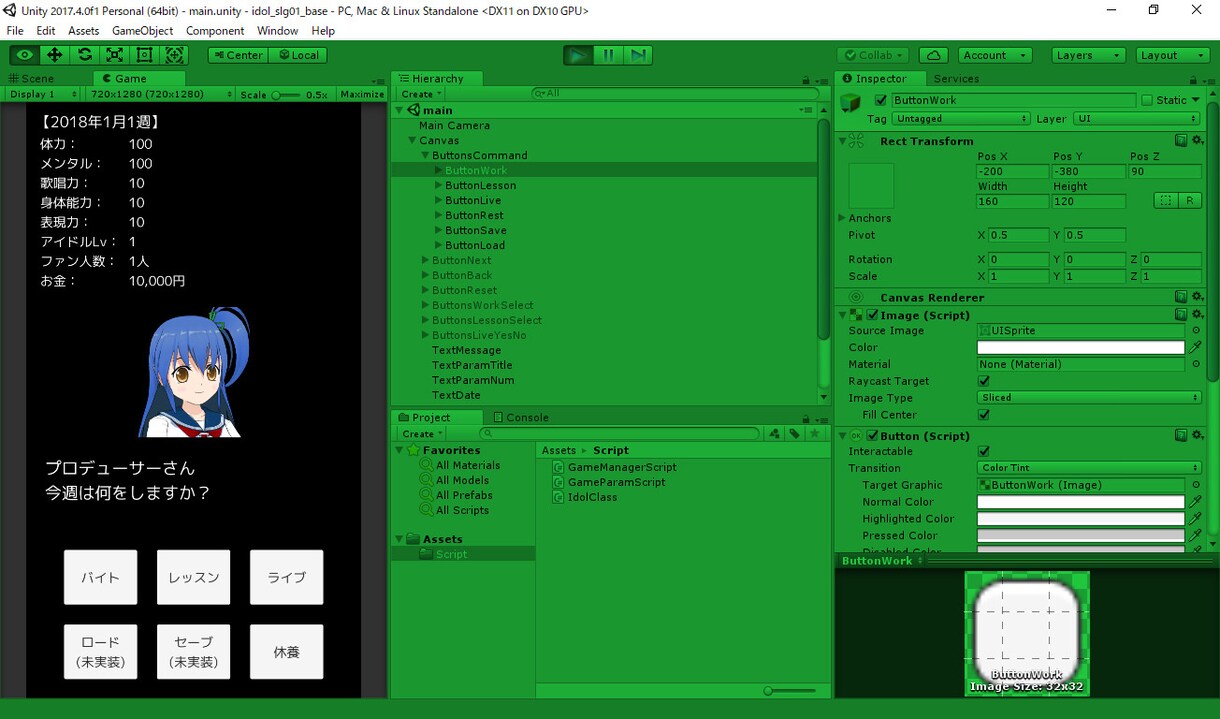Viewport: 1220px width, 719px height.
Task: Disable the Image (Script) component checkbox
Action: click(x=872, y=315)
